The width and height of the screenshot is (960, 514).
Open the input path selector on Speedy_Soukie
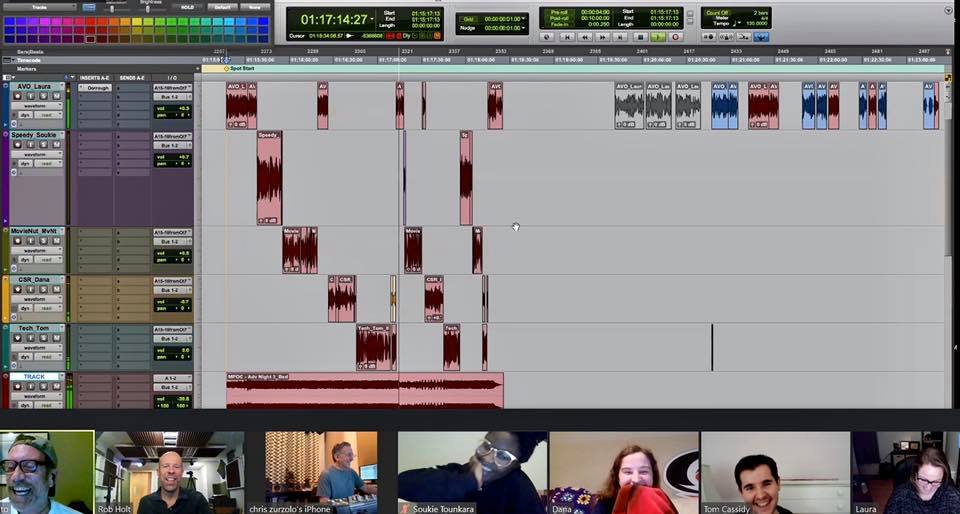[172, 136]
